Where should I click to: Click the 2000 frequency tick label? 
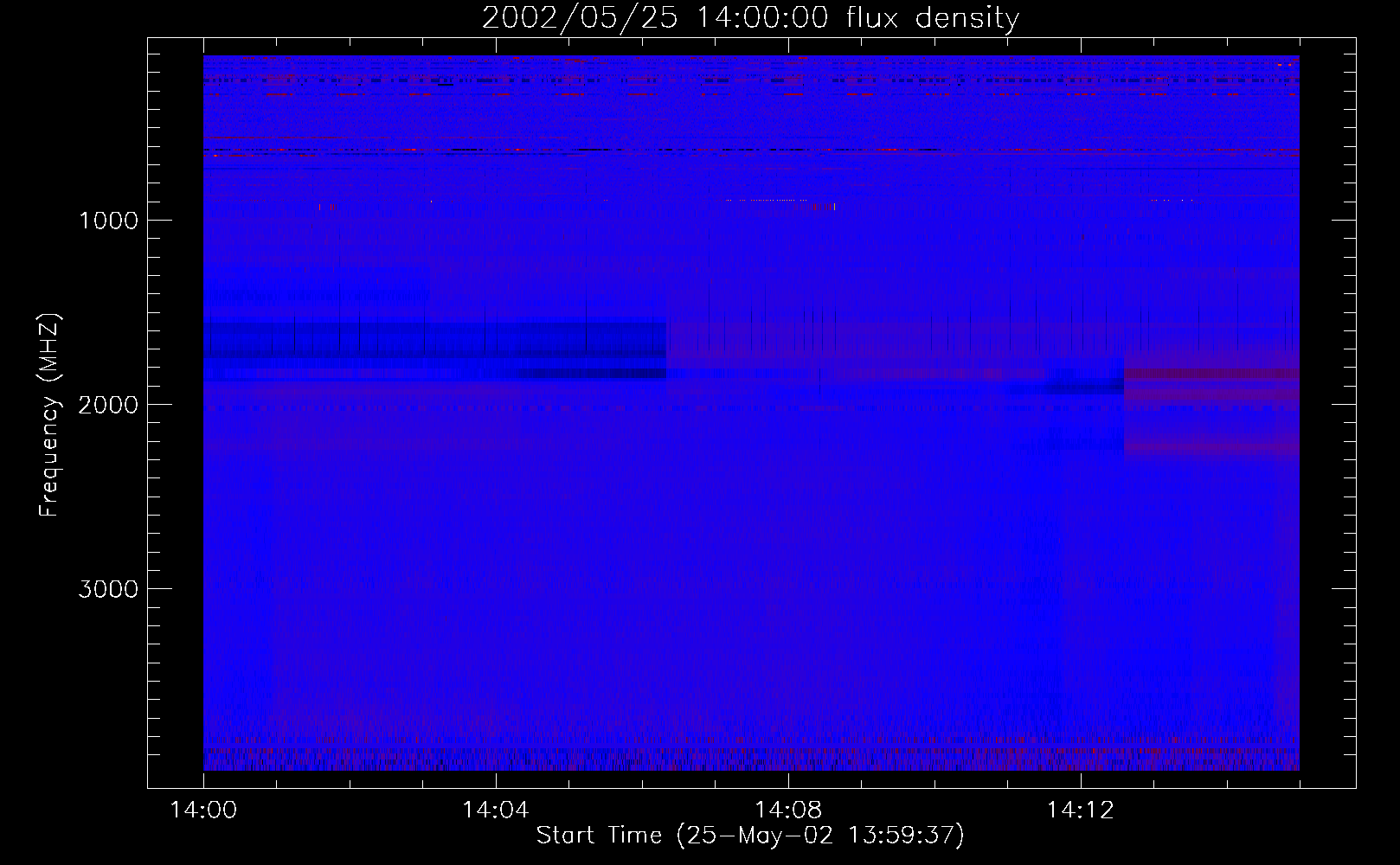pyautogui.click(x=108, y=405)
